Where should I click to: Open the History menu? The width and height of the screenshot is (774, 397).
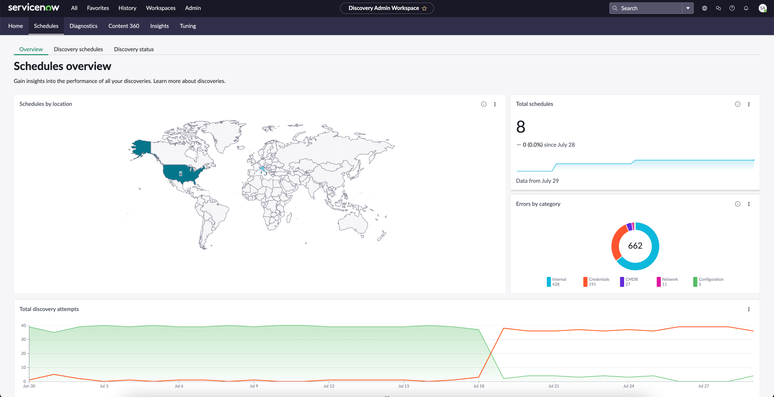(127, 8)
